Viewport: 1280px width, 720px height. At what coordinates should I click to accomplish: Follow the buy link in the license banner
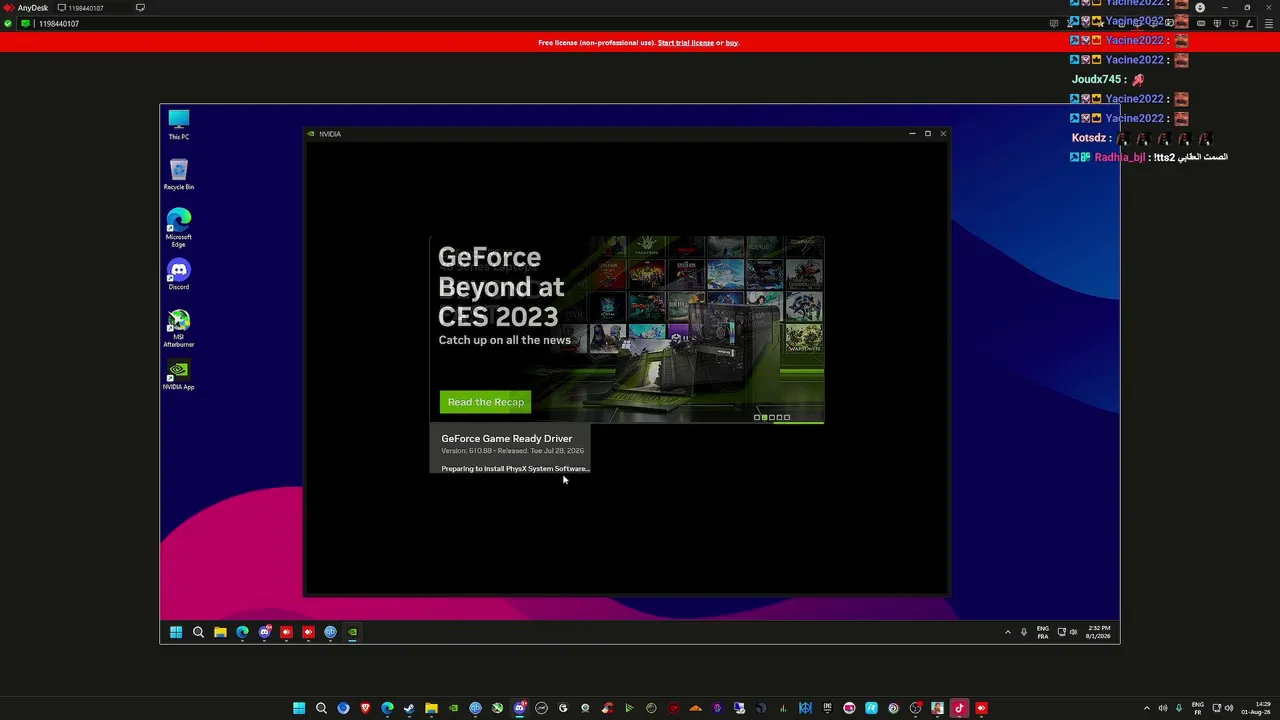(x=732, y=43)
